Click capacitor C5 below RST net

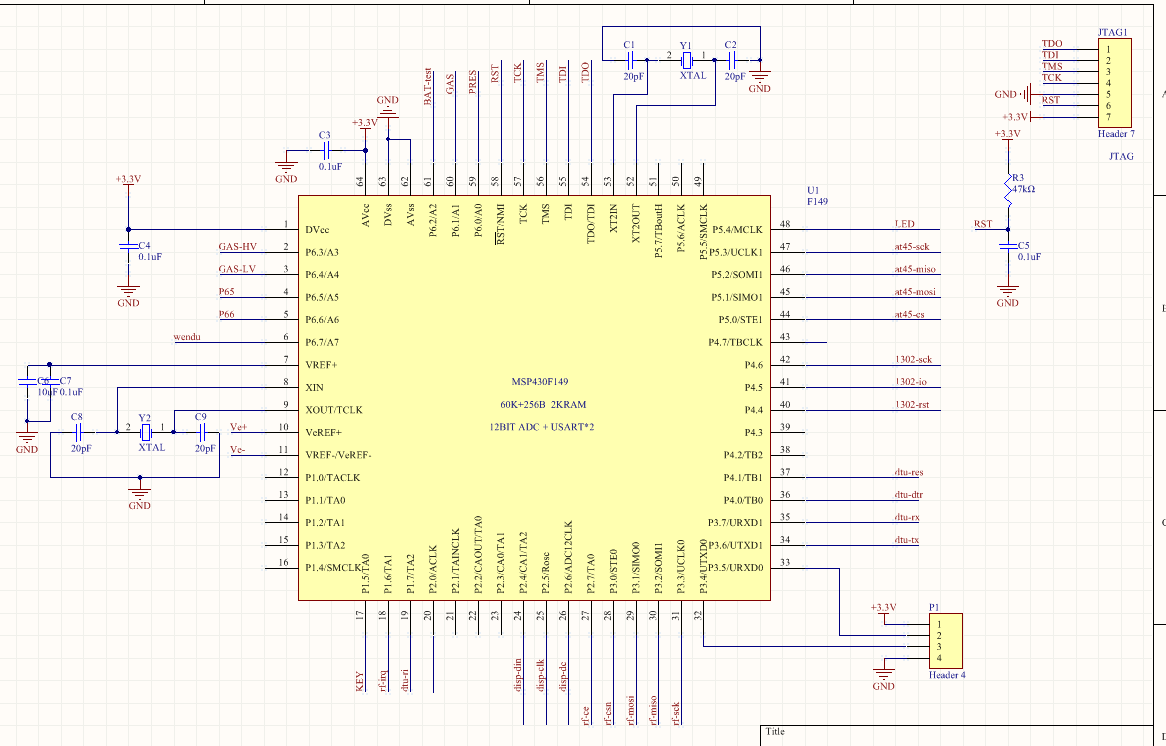click(x=1008, y=245)
